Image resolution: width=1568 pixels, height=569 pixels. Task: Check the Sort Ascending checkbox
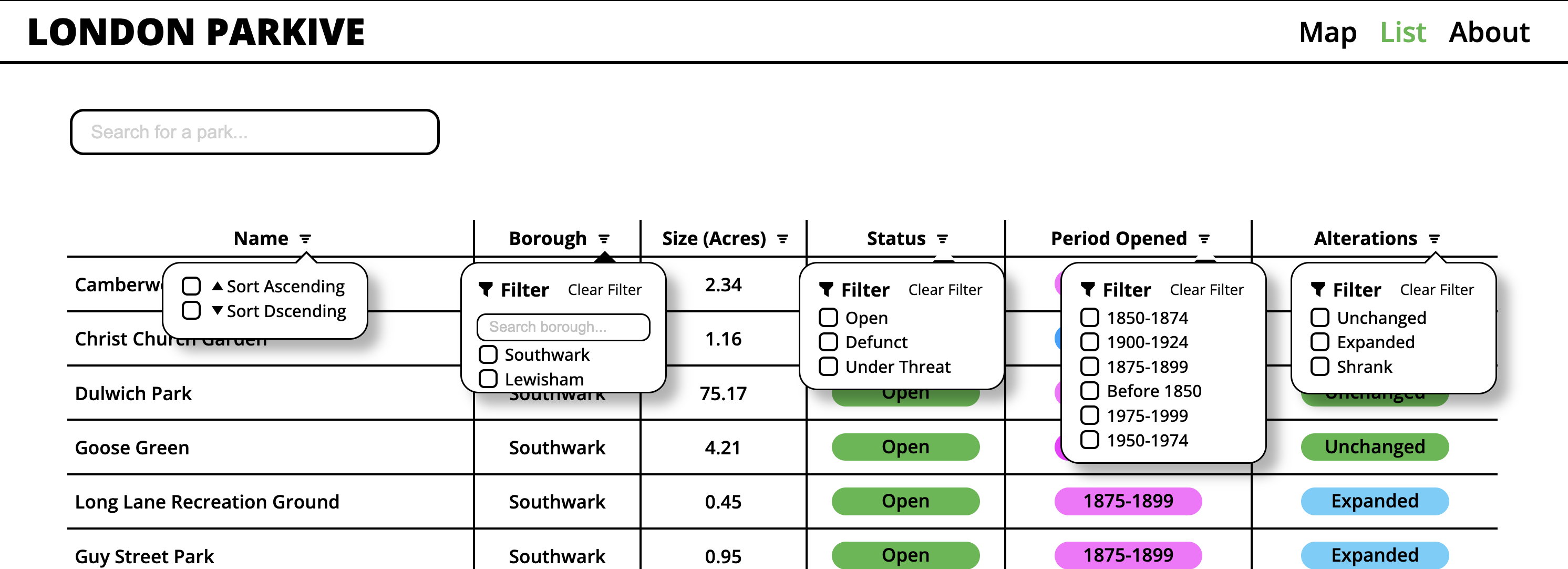pyautogui.click(x=191, y=286)
